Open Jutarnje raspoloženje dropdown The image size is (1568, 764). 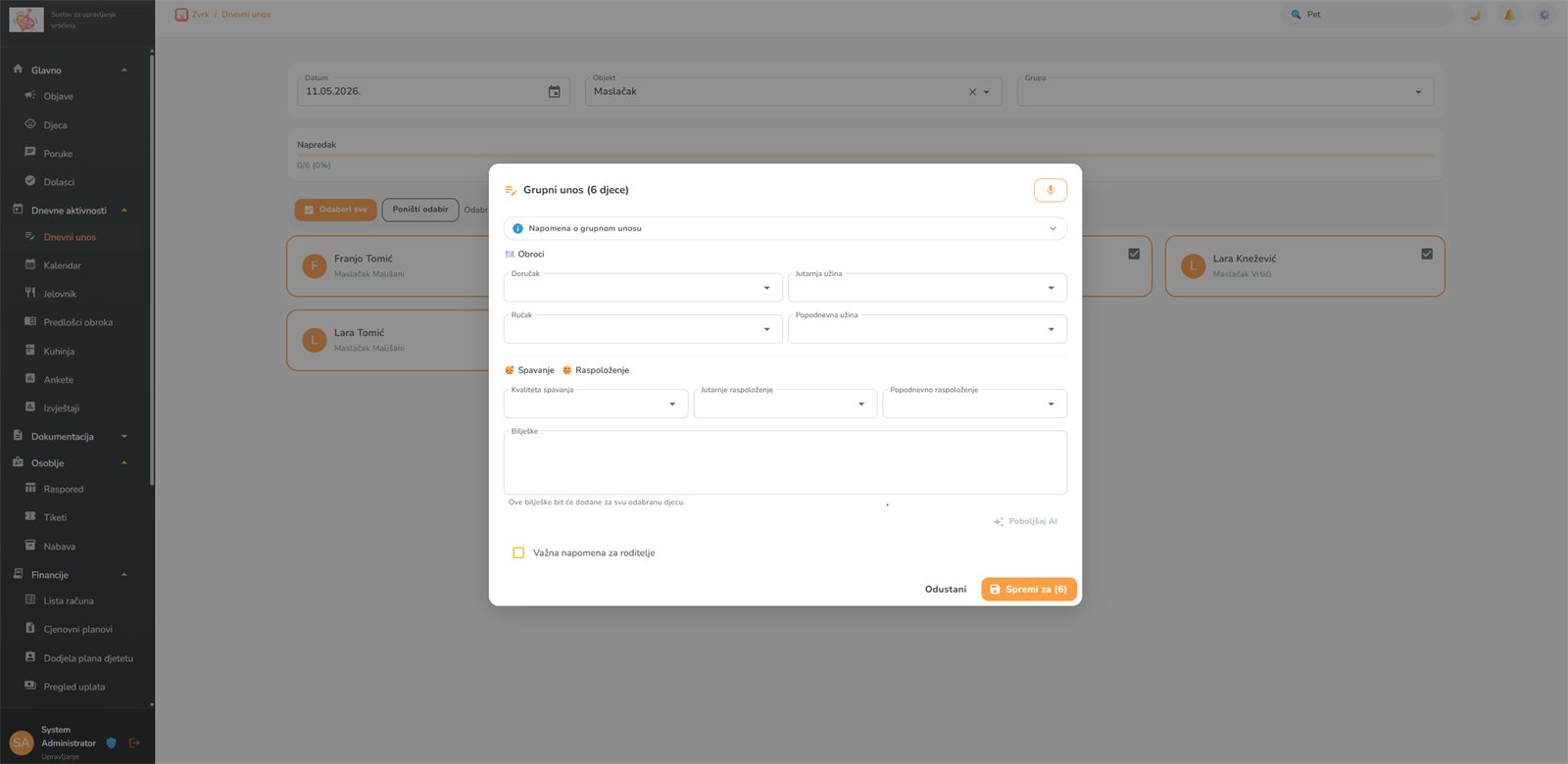pos(785,404)
